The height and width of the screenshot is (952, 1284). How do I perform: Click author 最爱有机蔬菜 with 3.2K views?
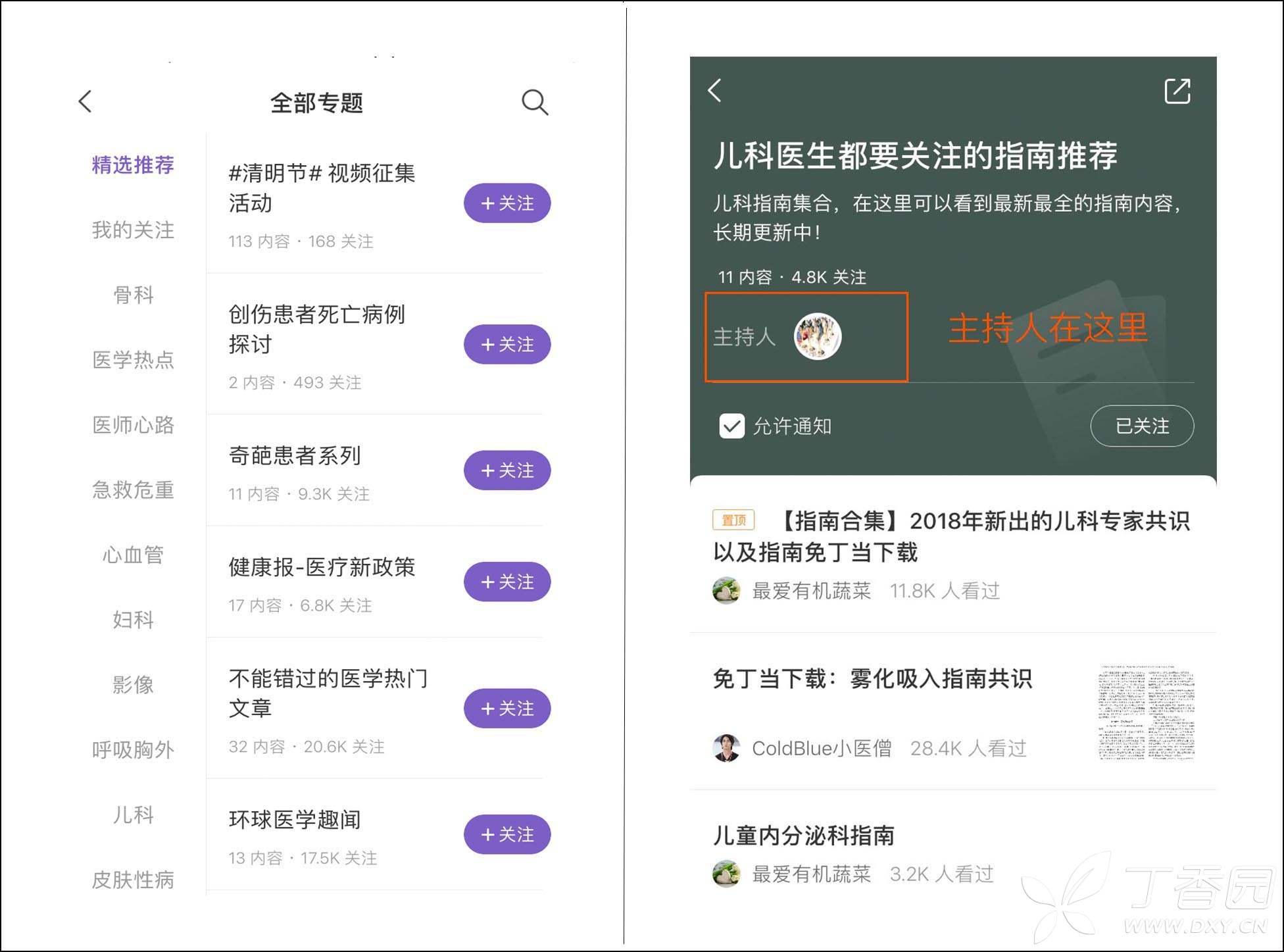811,874
